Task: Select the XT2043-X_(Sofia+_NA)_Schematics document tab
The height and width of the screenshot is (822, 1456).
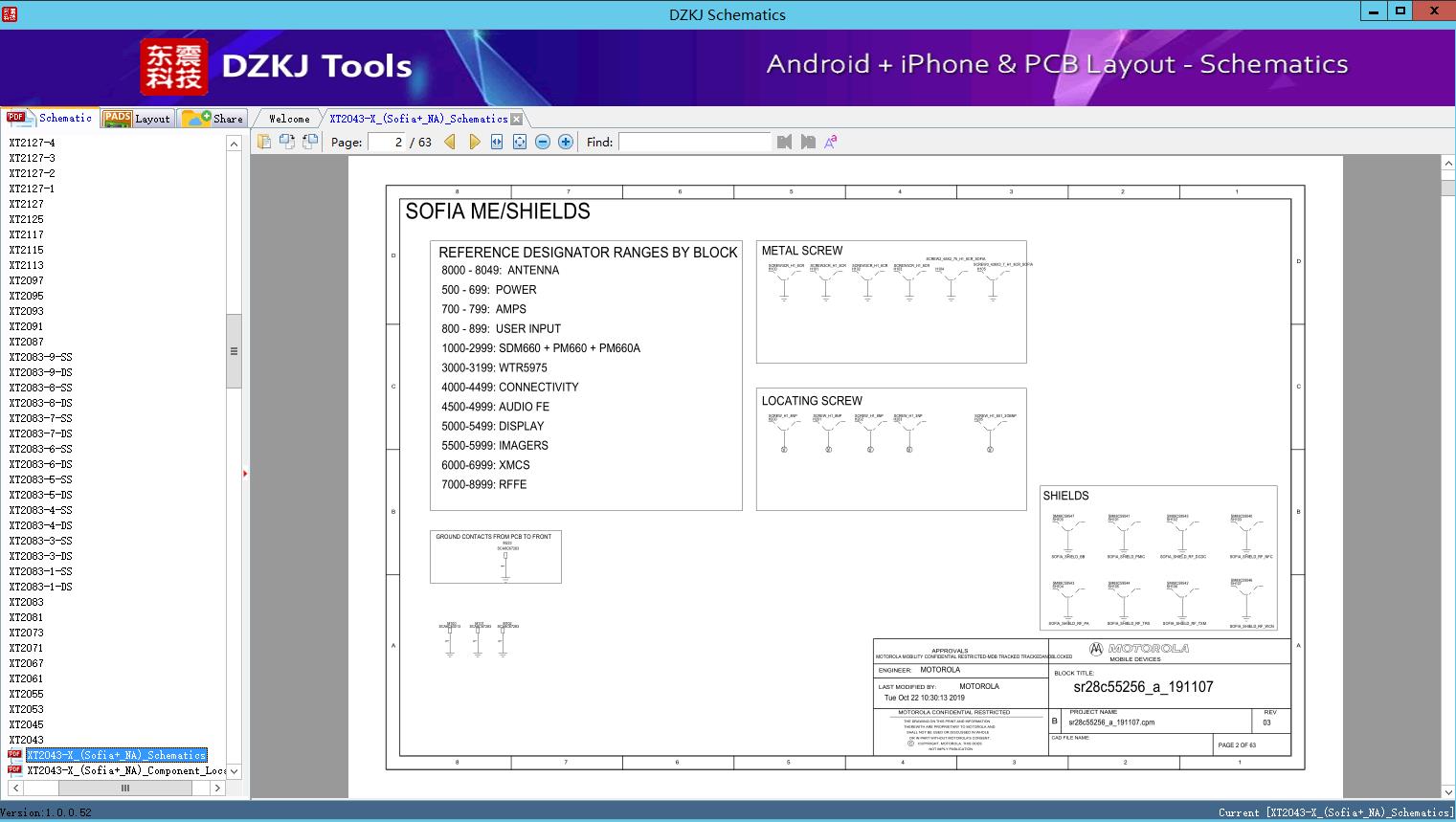Action: tap(418, 119)
